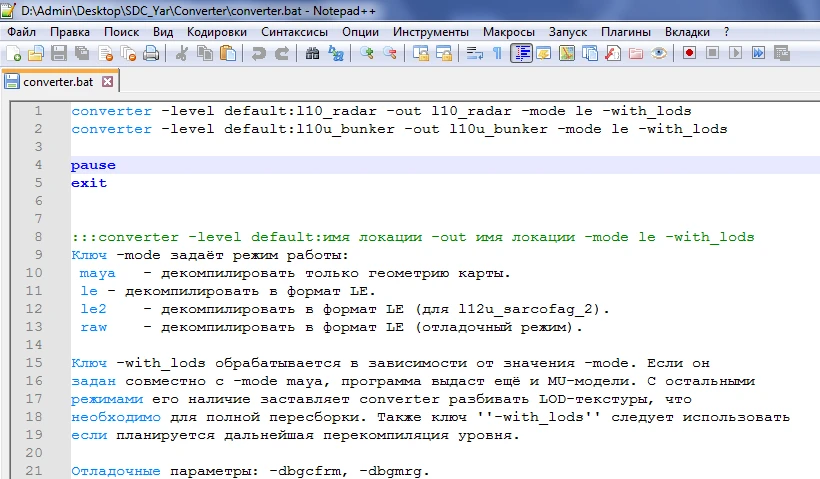
Task: Start macro recording with red circle button
Action: point(690,53)
